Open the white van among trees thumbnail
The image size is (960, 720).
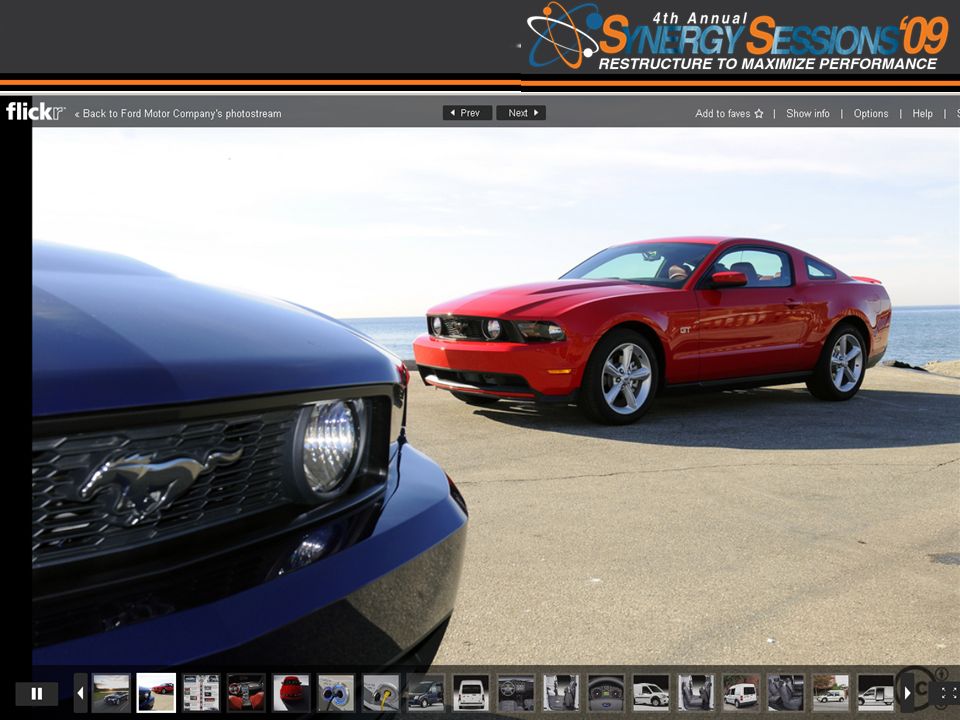tap(831, 692)
